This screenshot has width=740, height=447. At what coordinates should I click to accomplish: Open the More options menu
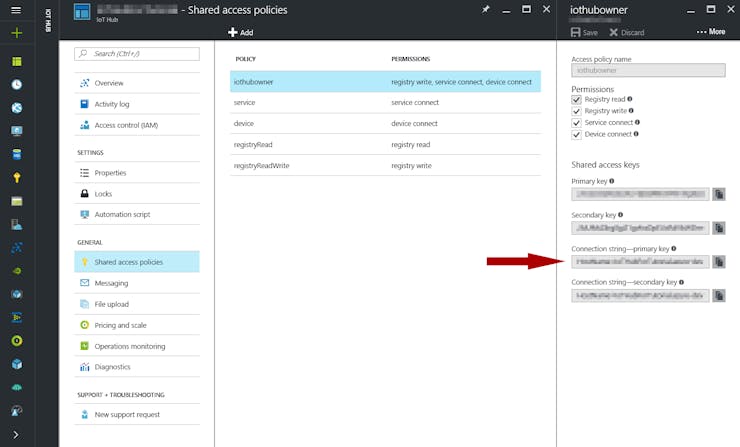[x=711, y=32]
